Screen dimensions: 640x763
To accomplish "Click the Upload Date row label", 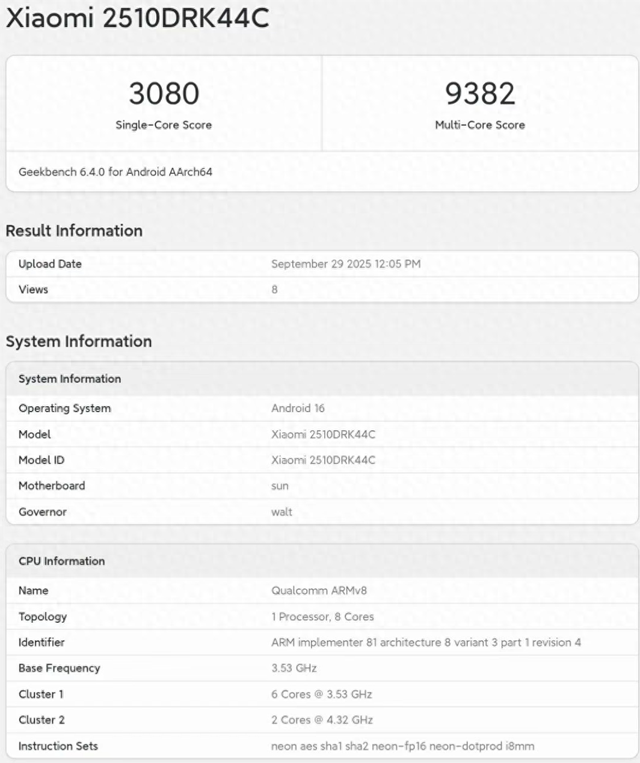I will point(50,264).
